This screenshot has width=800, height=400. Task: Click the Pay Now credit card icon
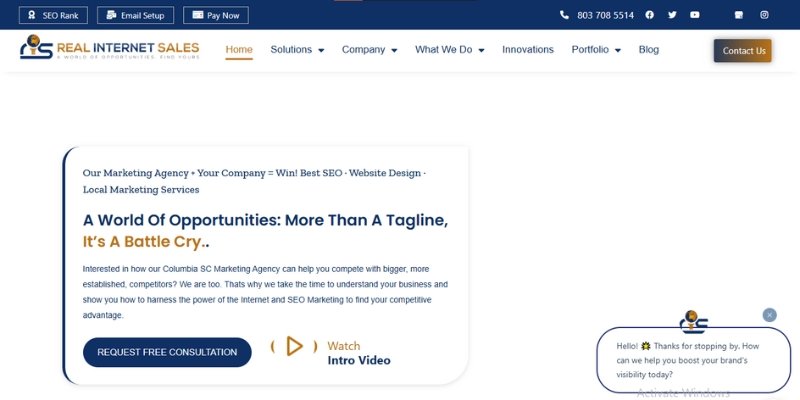[x=197, y=15]
